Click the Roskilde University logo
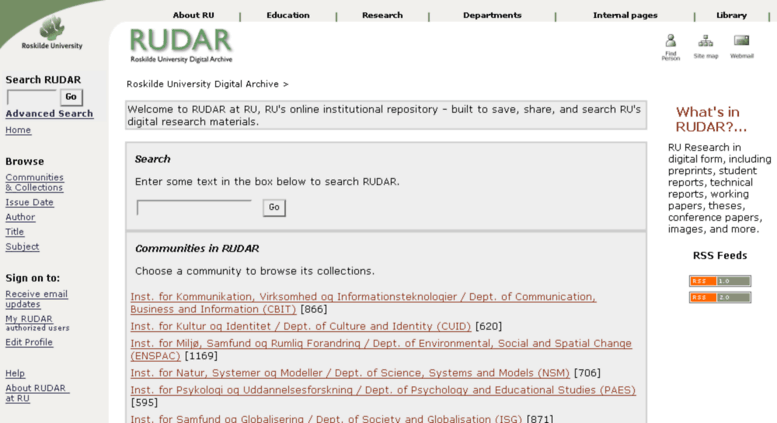The width and height of the screenshot is (777, 423). (52, 32)
